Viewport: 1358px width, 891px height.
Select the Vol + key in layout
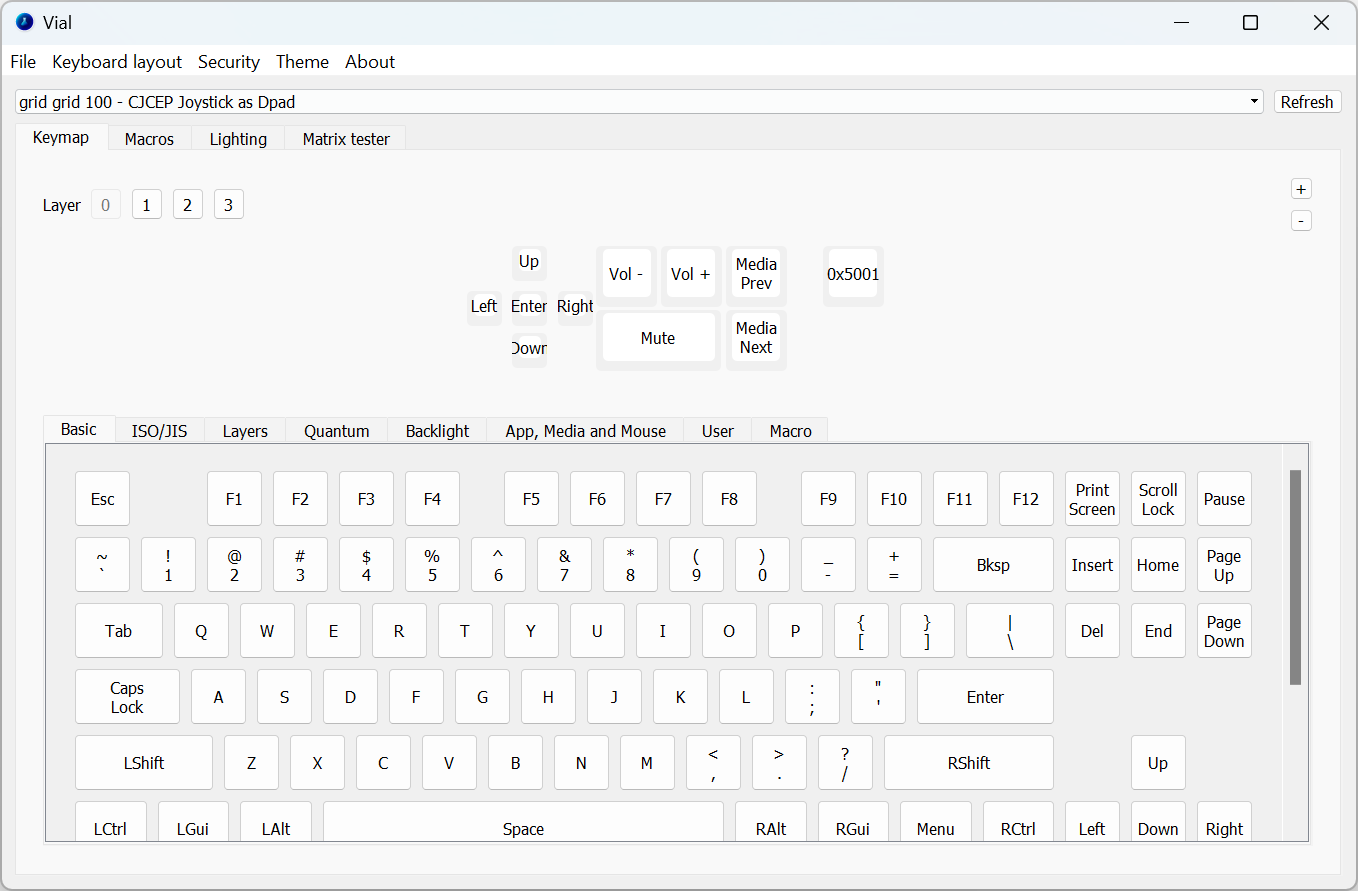coord(691,274)
